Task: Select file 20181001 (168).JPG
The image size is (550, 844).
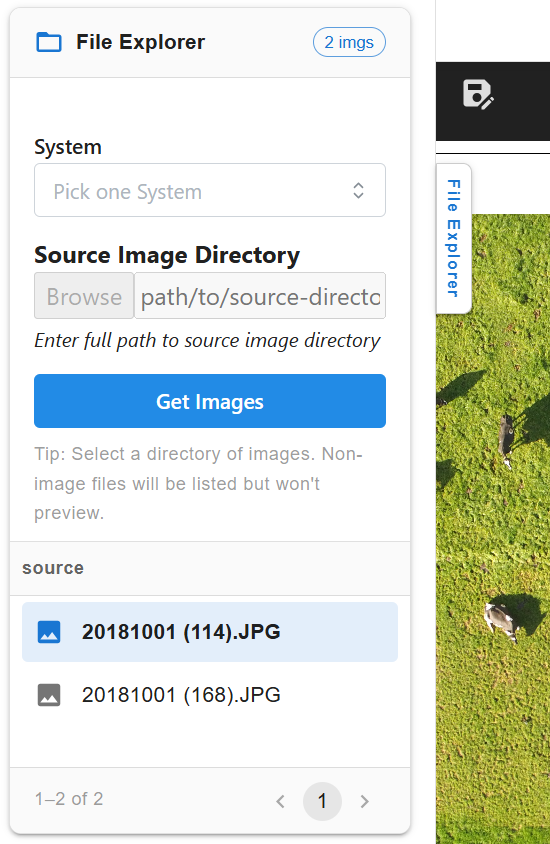Action: click(210, 695)
